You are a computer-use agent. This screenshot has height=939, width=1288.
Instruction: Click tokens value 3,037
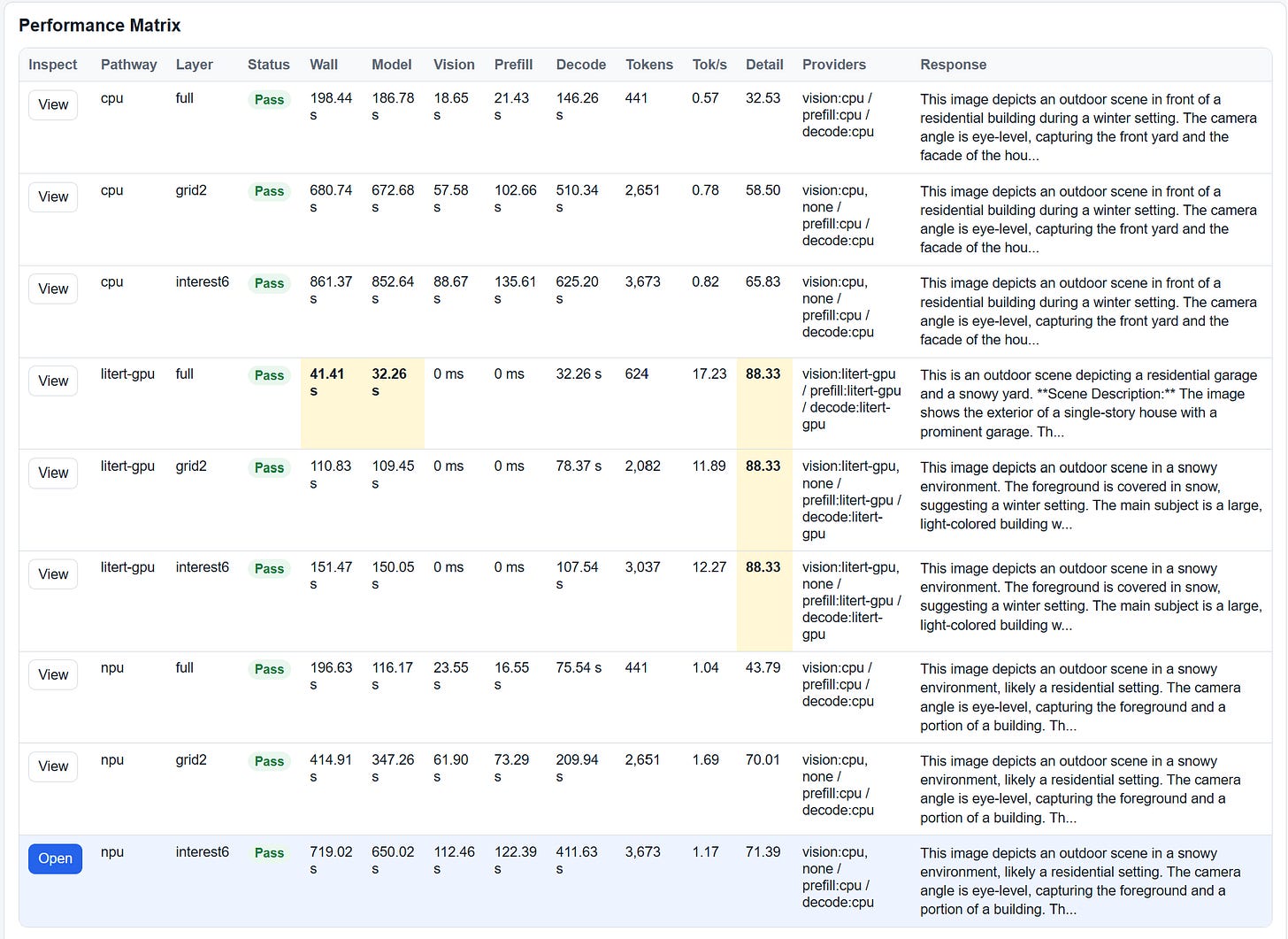[642, 567]
